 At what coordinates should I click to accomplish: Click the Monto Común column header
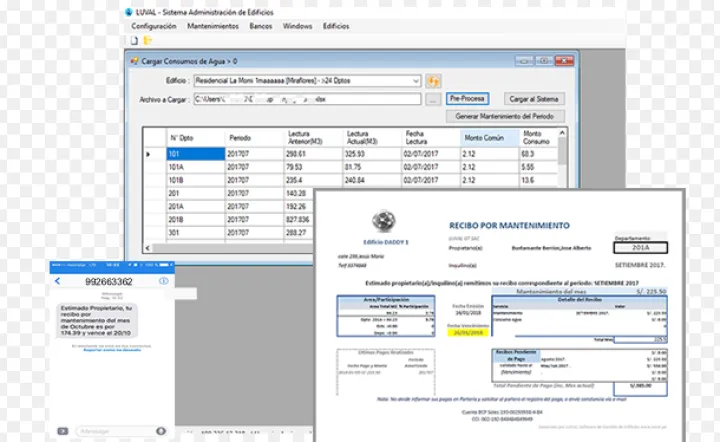[x=489, y=138]
